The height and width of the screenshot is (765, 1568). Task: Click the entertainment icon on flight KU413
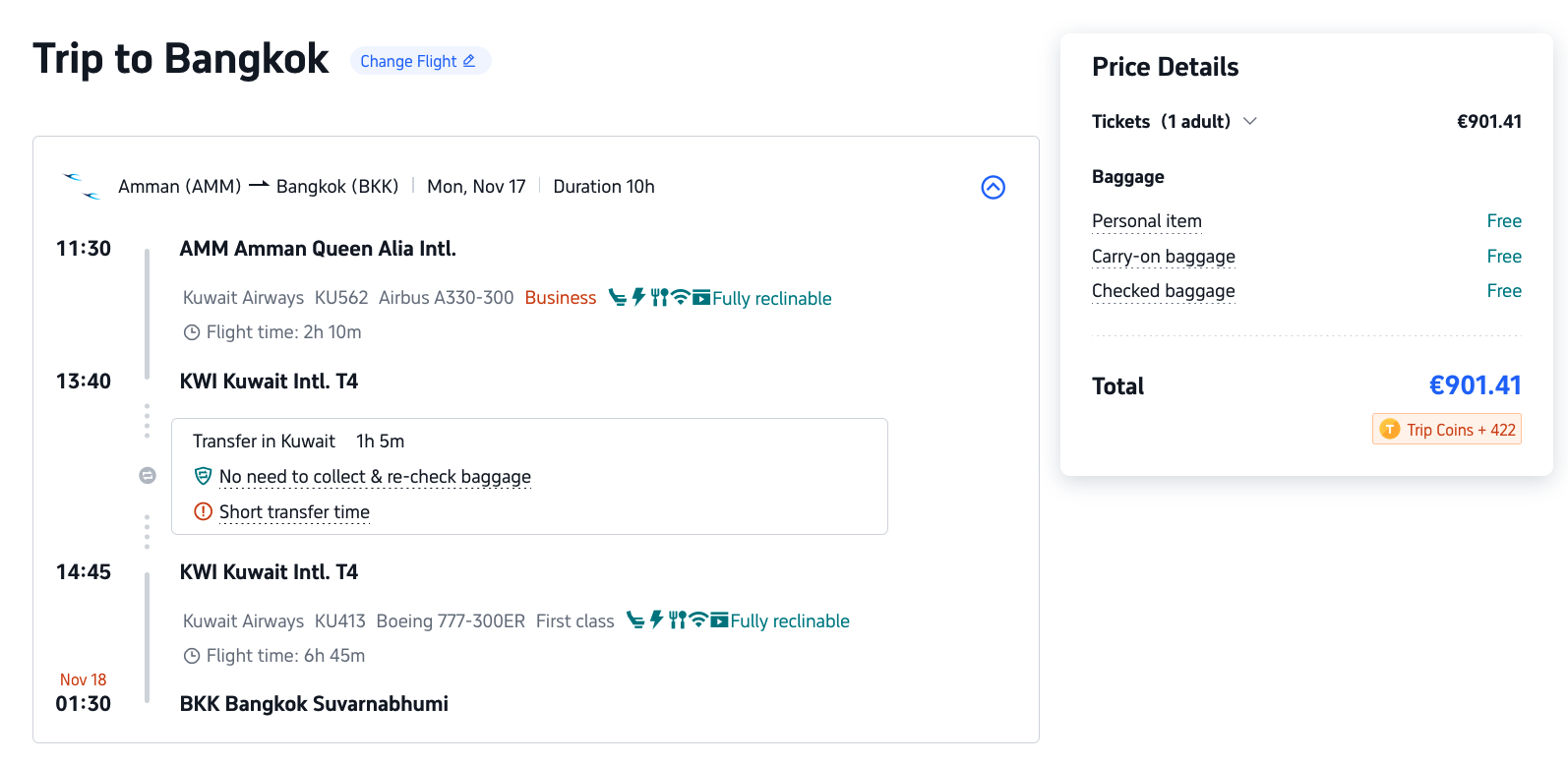tap(719, 620)
